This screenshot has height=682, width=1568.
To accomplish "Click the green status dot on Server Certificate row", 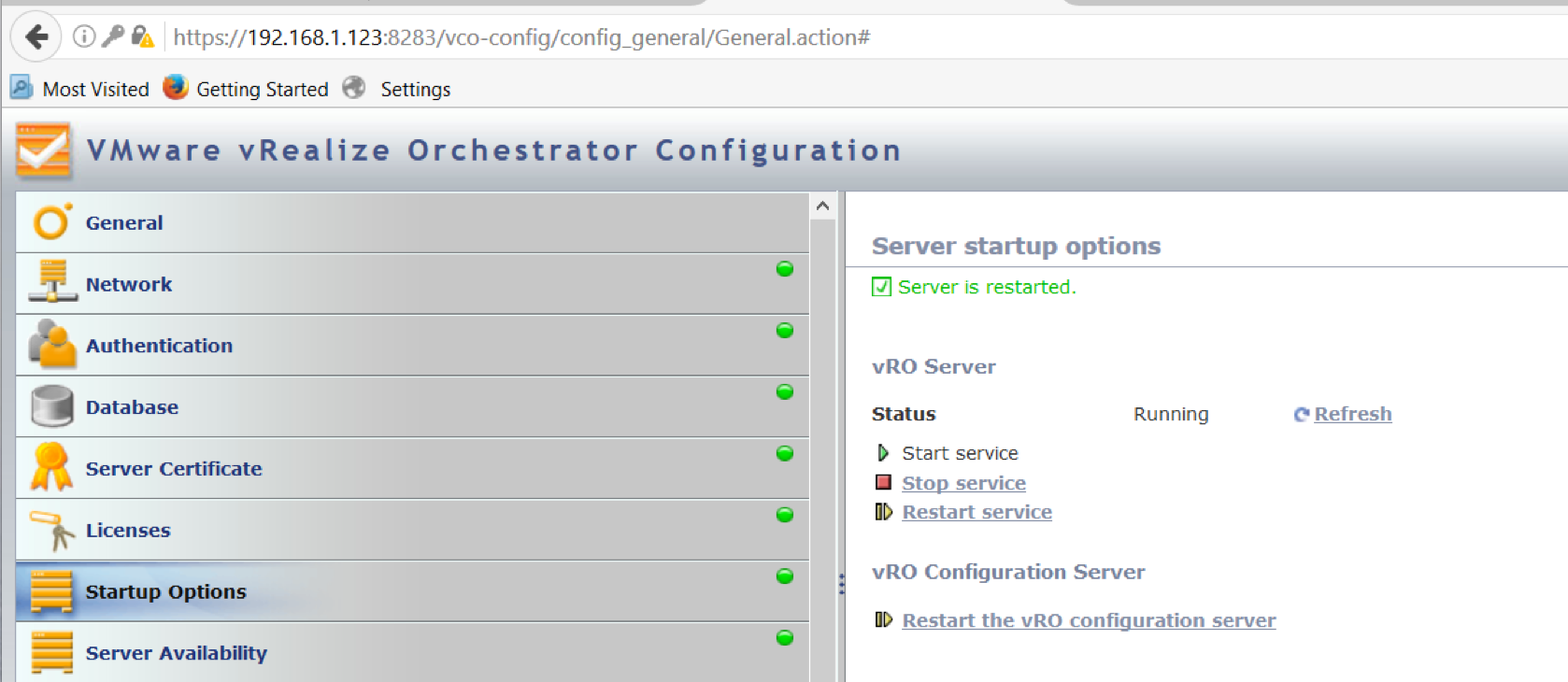I will point(785,453).
